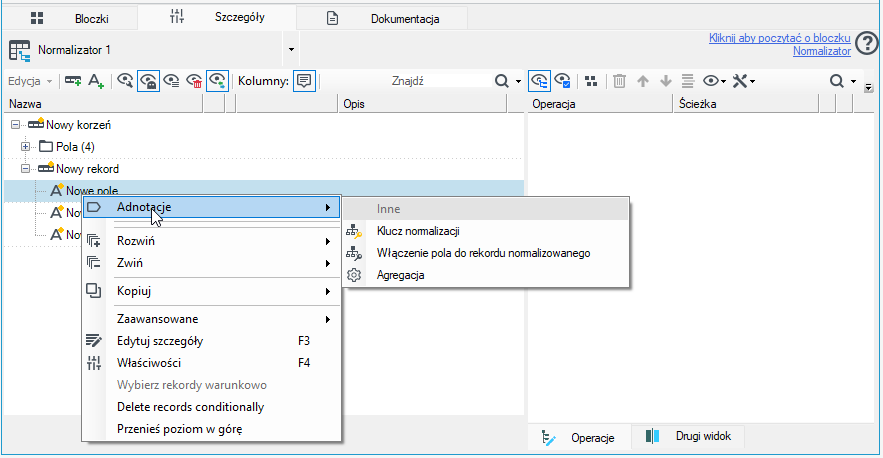Switch to the Dokumentacja tab
The height and width of the screenshot is (458, 883).
382,19
